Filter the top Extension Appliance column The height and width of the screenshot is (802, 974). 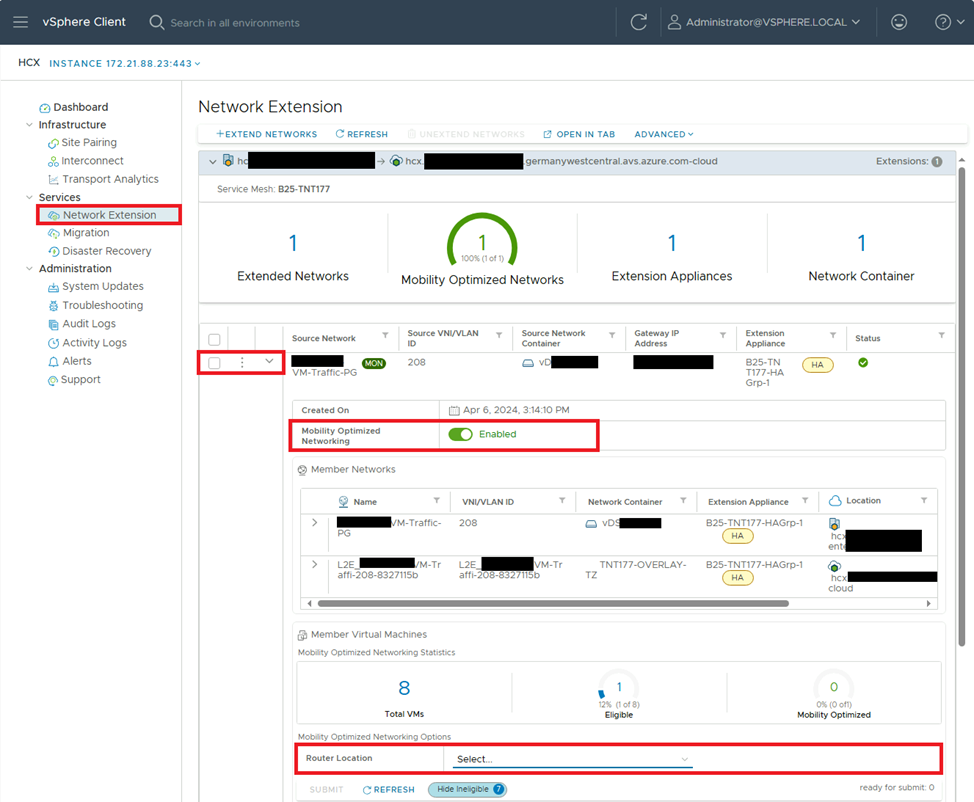[833, 335]
